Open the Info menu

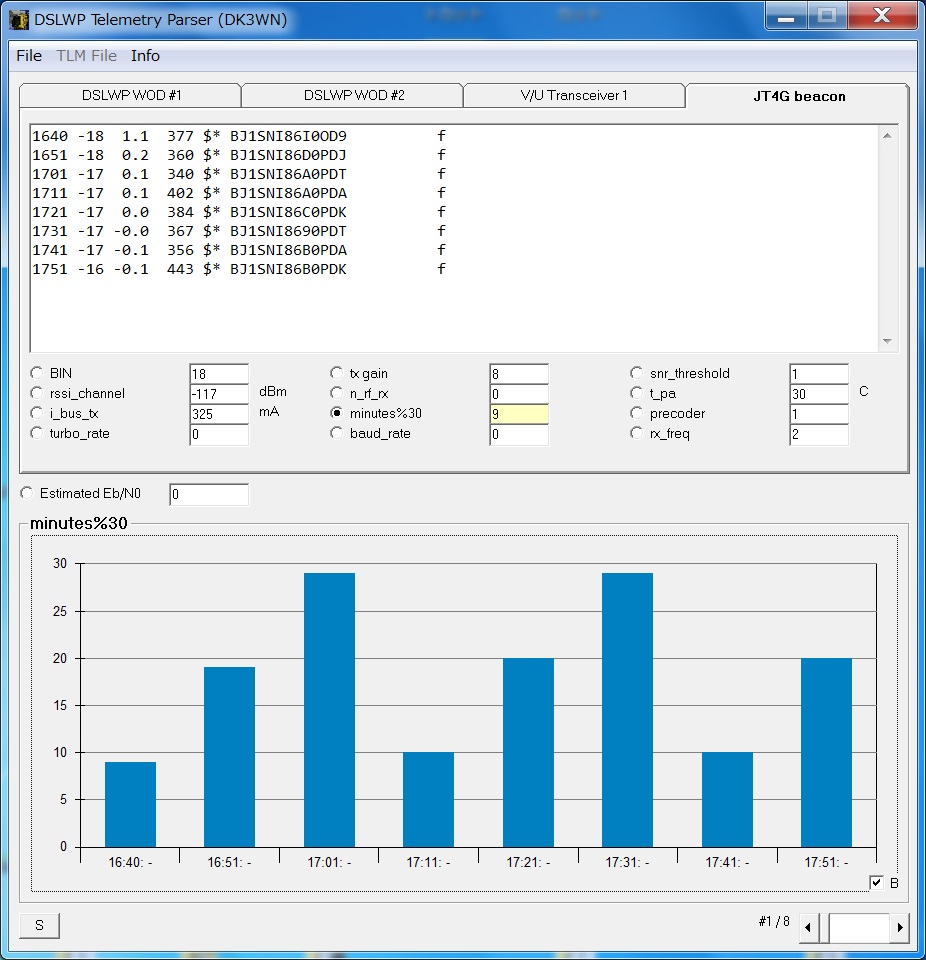click(145, 56)
